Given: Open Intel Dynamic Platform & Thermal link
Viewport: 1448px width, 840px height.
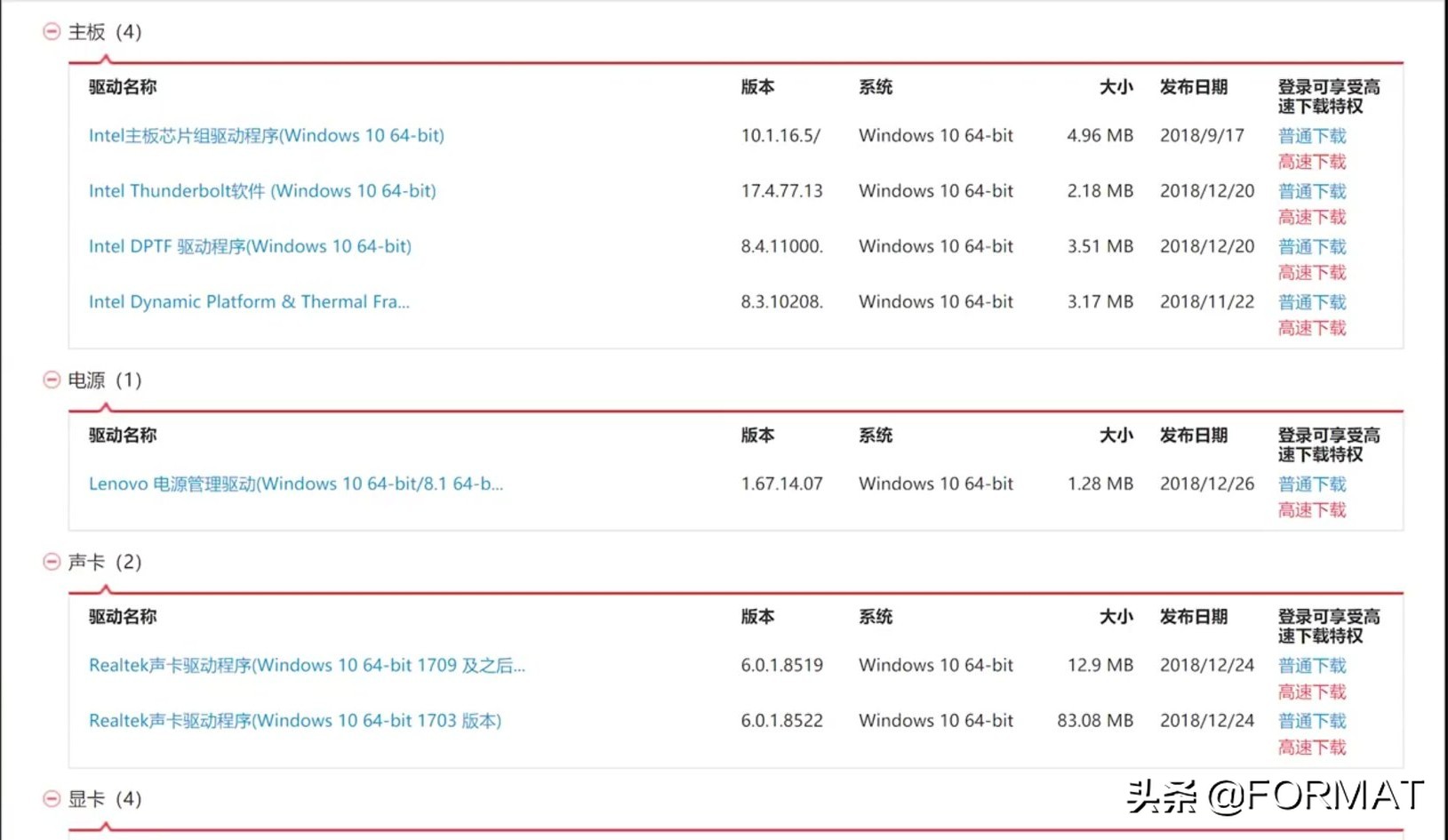Looking at the screenshot, I should 249,302.
